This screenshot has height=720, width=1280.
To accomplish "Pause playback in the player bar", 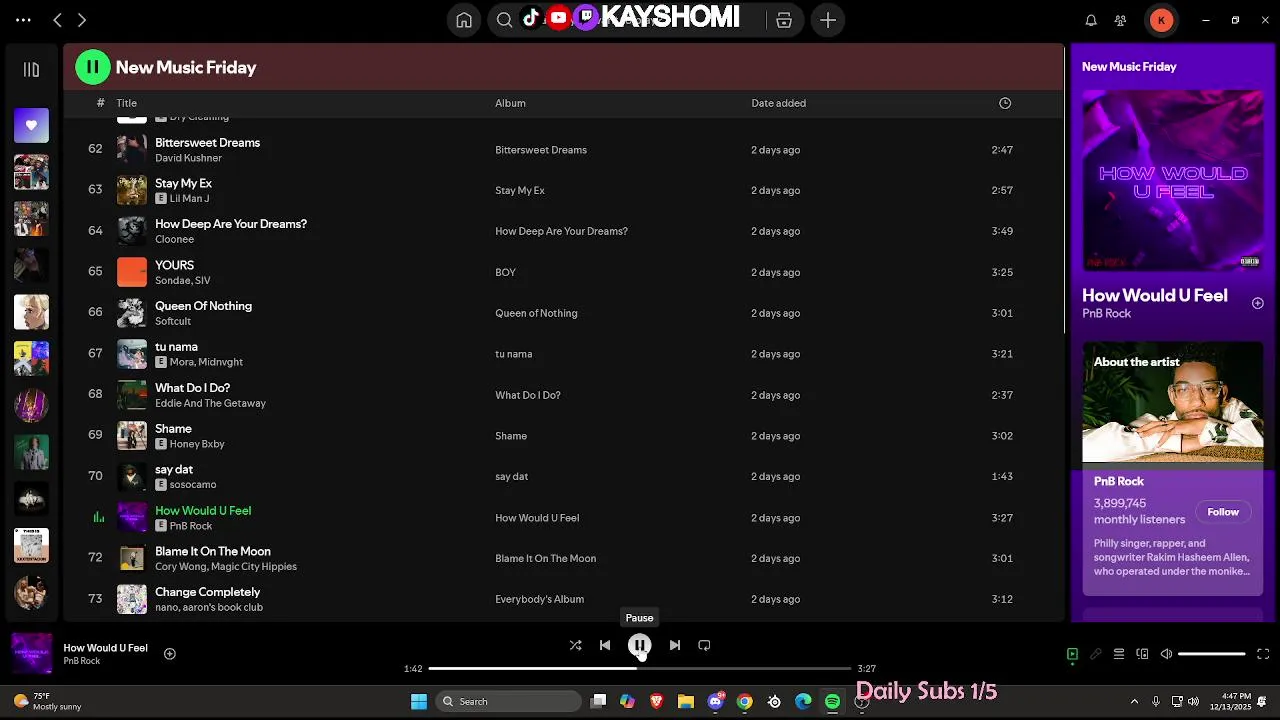I will point(639,645).
